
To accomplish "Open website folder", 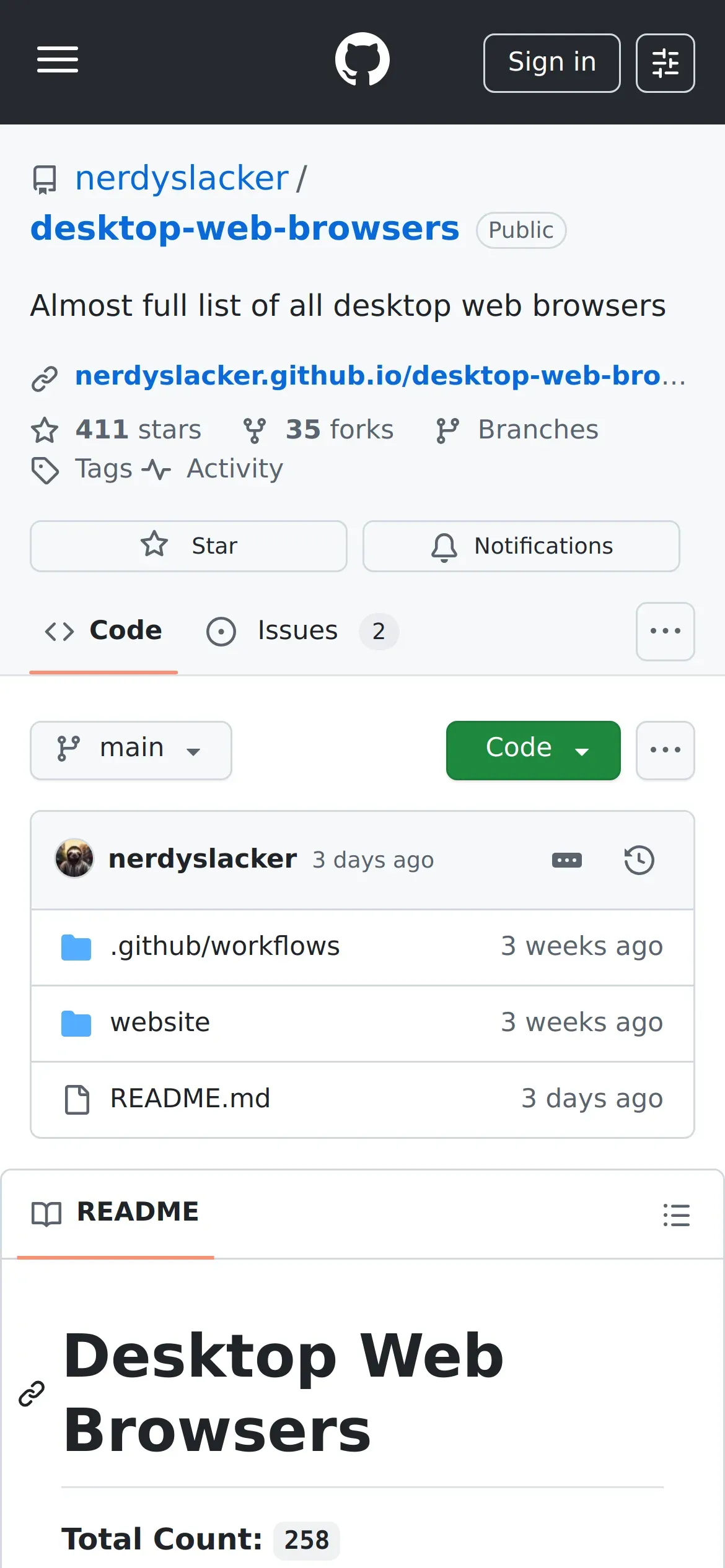I will click(x=160, y=1022).
